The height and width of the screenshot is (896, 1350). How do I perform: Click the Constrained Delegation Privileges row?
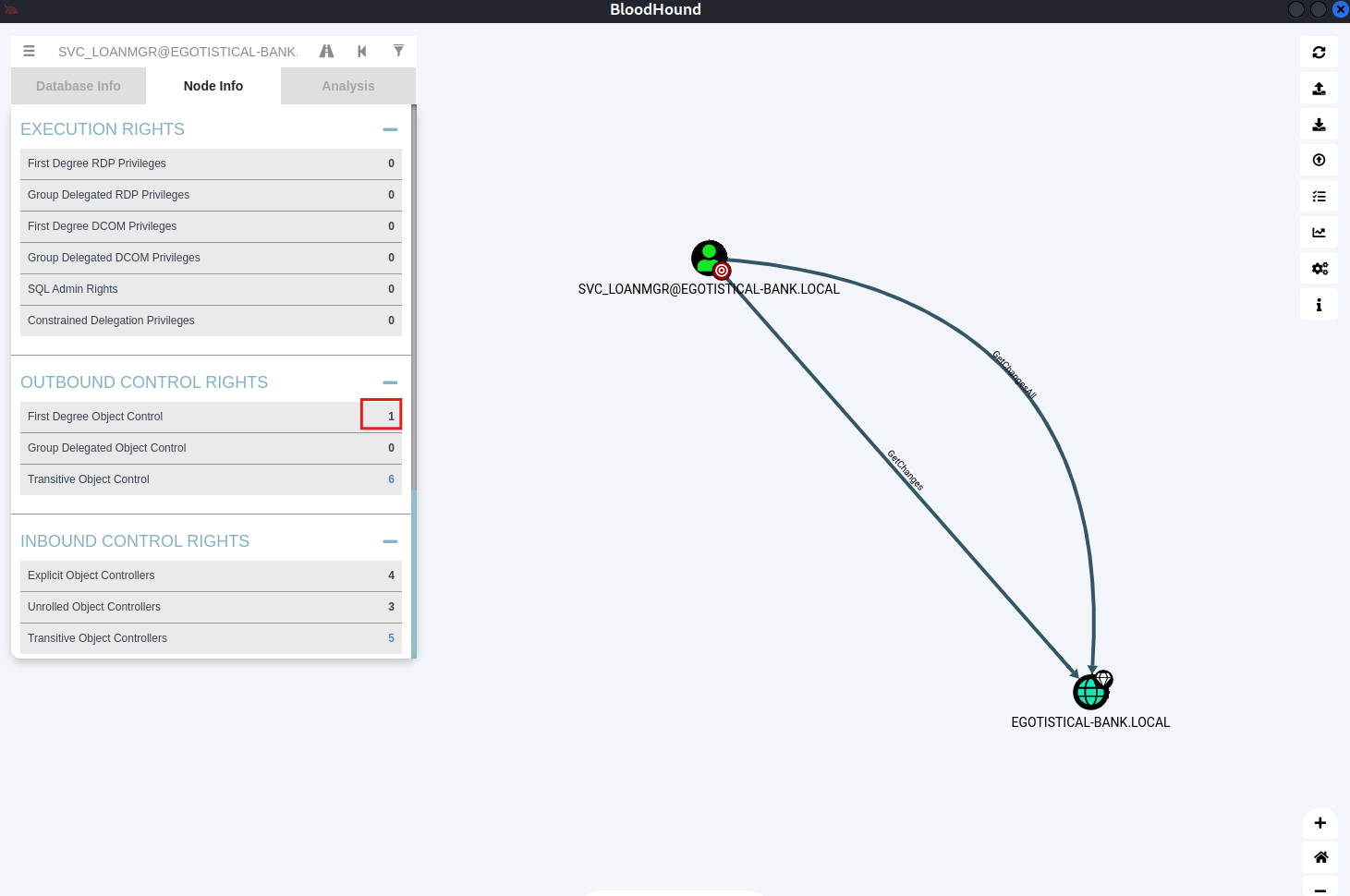(211, 321)
